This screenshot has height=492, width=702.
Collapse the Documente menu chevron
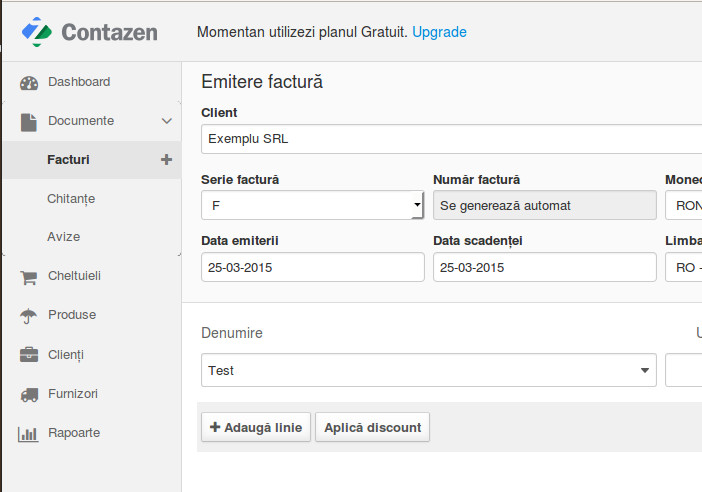[167, 121]
